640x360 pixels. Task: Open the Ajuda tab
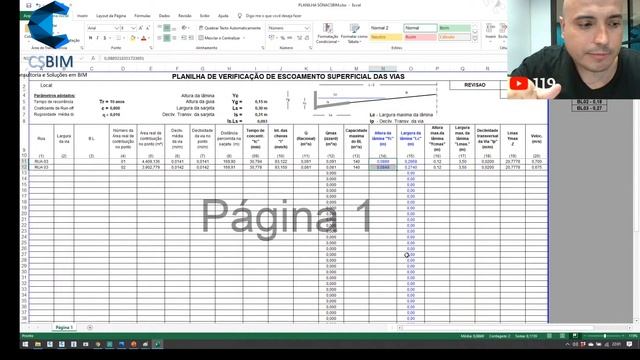click(x=223, y=16)
